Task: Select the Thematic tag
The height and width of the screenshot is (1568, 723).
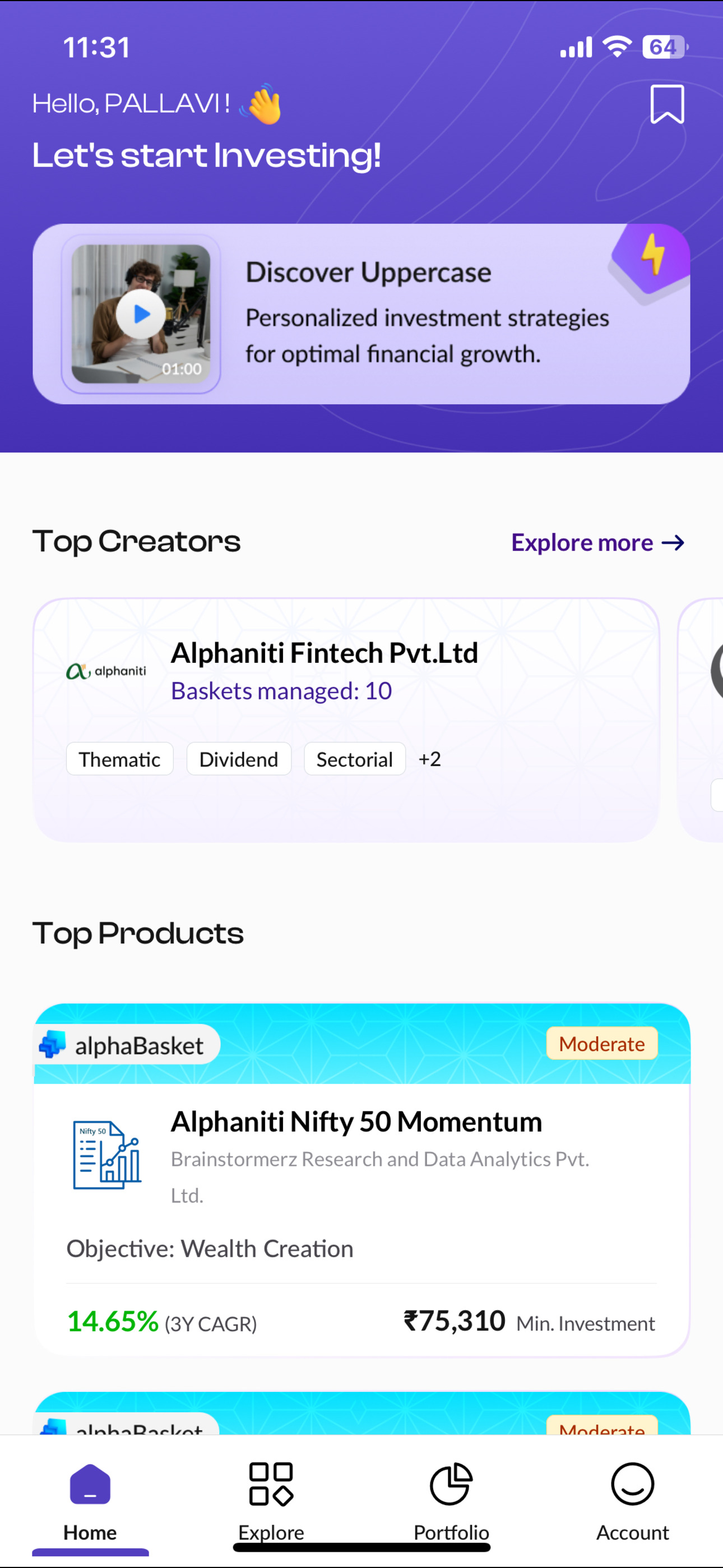Action: coord(120,758)
